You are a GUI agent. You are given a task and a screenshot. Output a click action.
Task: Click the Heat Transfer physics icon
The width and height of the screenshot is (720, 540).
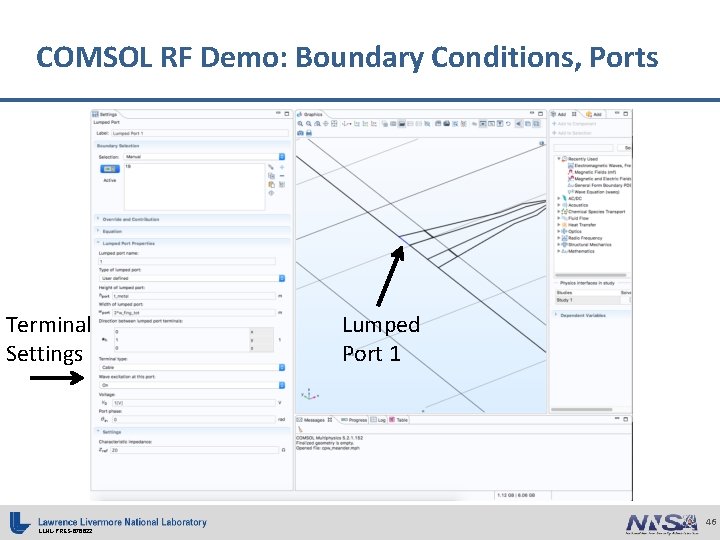565,225
